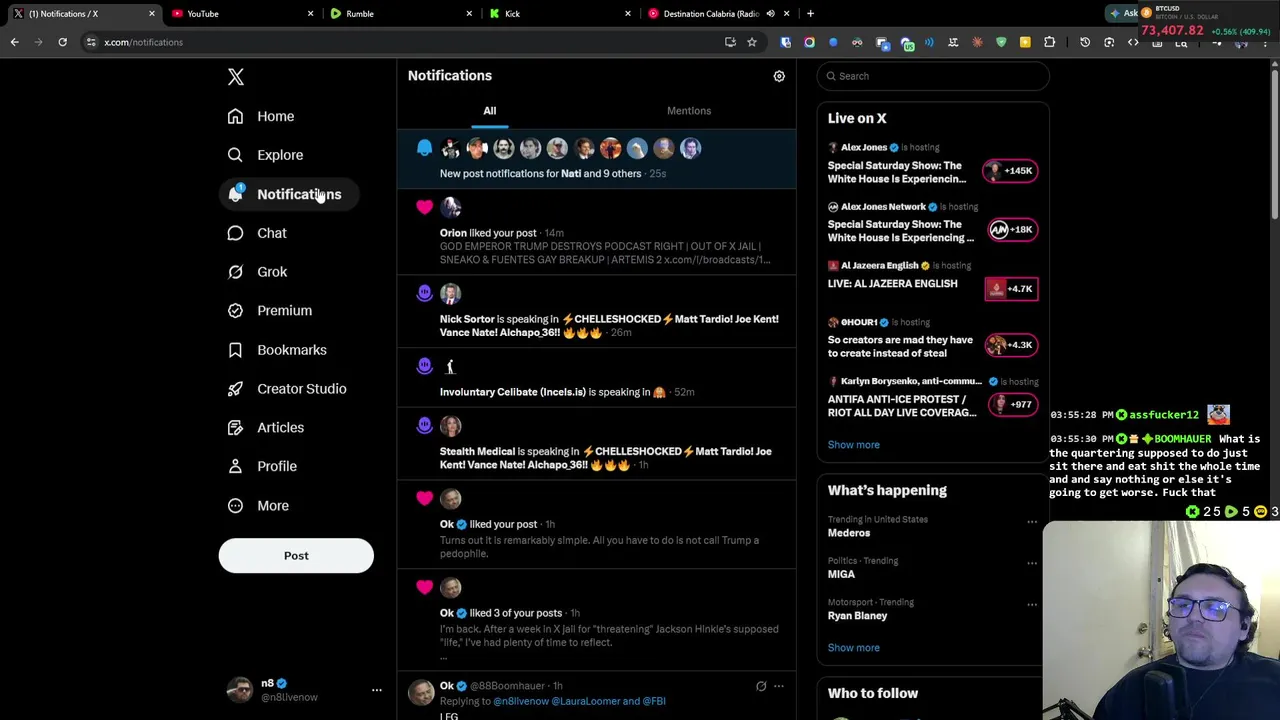Click the X logo icon

click(236, 77)
